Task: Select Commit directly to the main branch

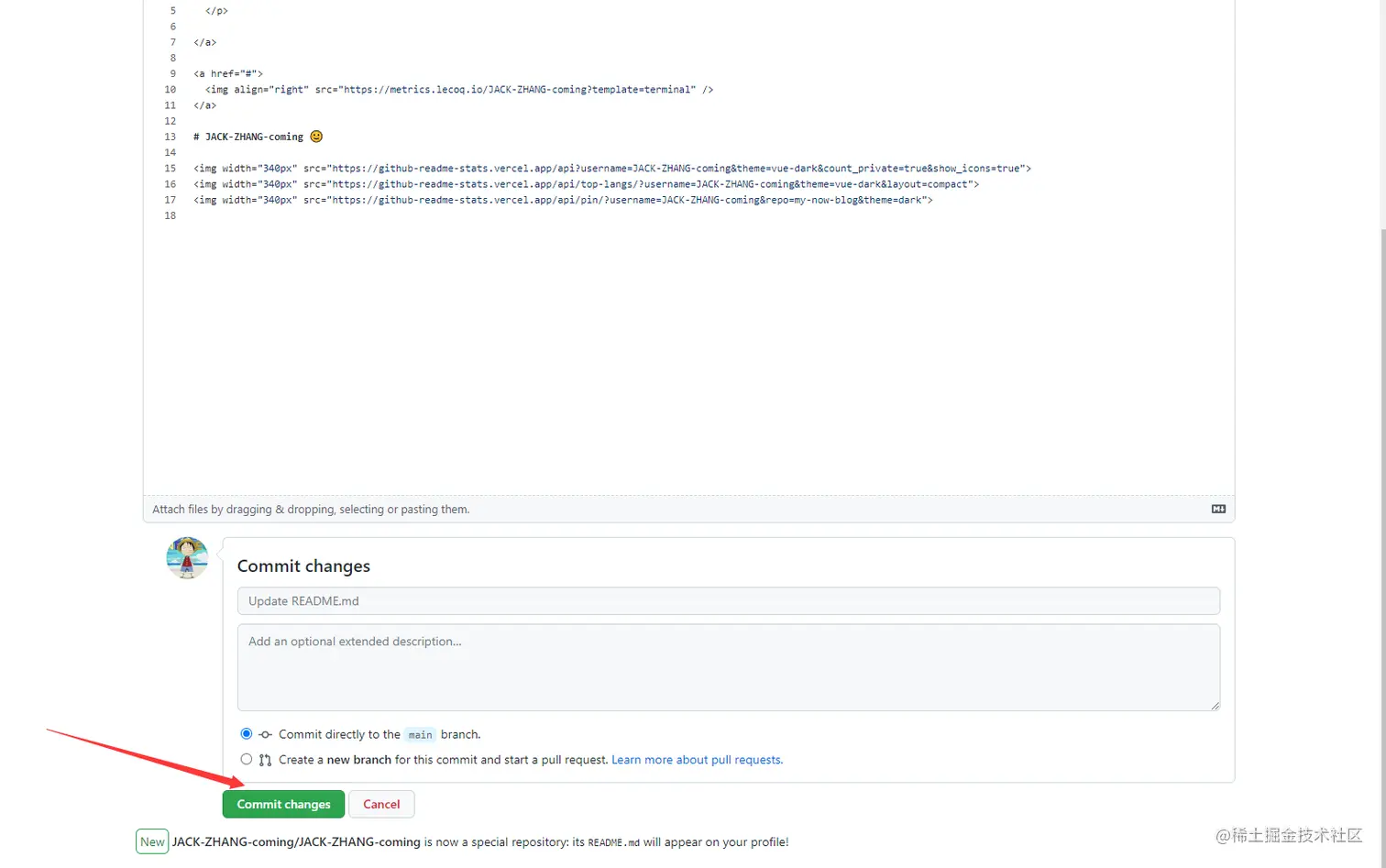Action: 246,734
